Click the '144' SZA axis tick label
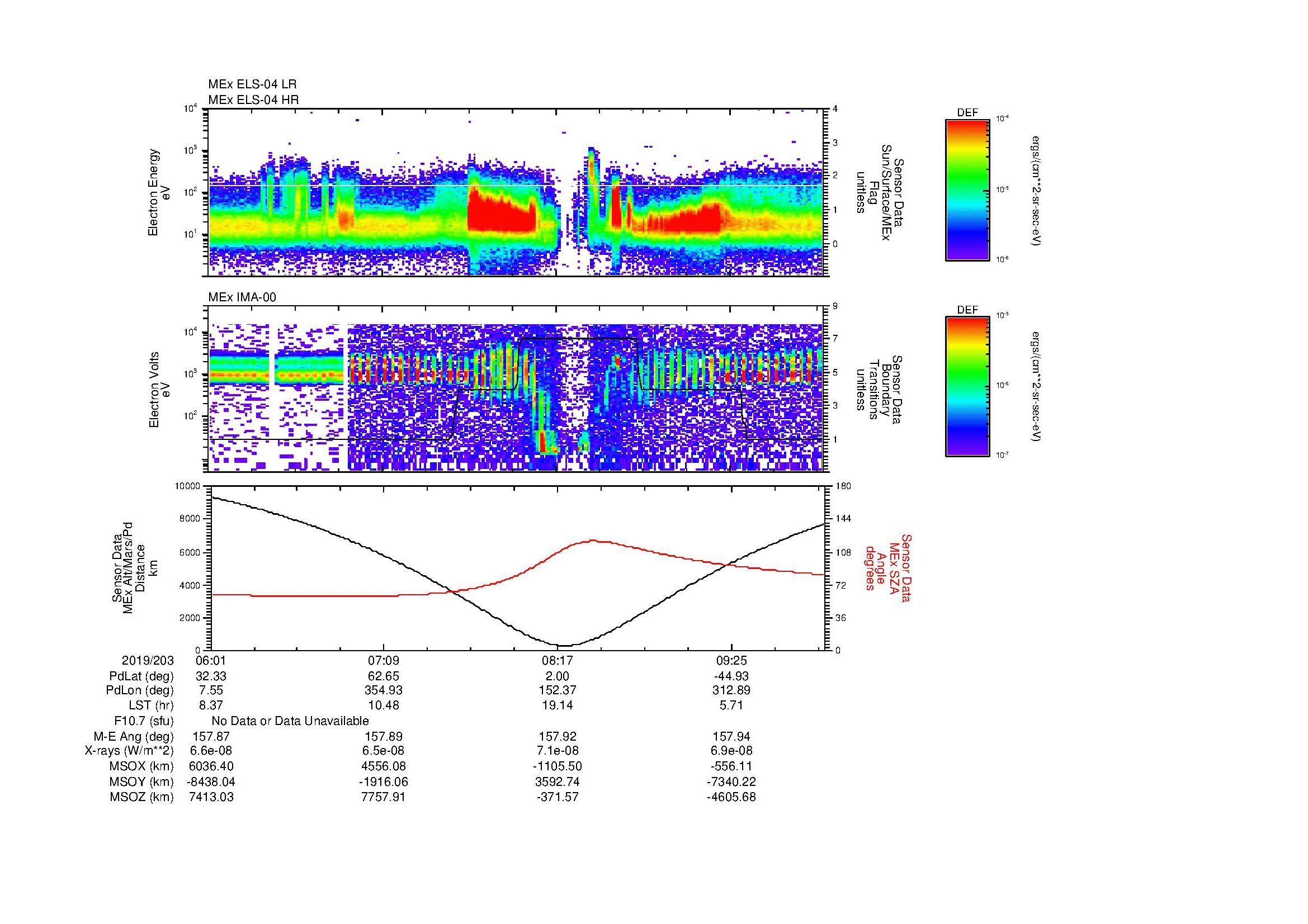The width and height of the screenshot is (1308, 924). click(x=844, y=519)
